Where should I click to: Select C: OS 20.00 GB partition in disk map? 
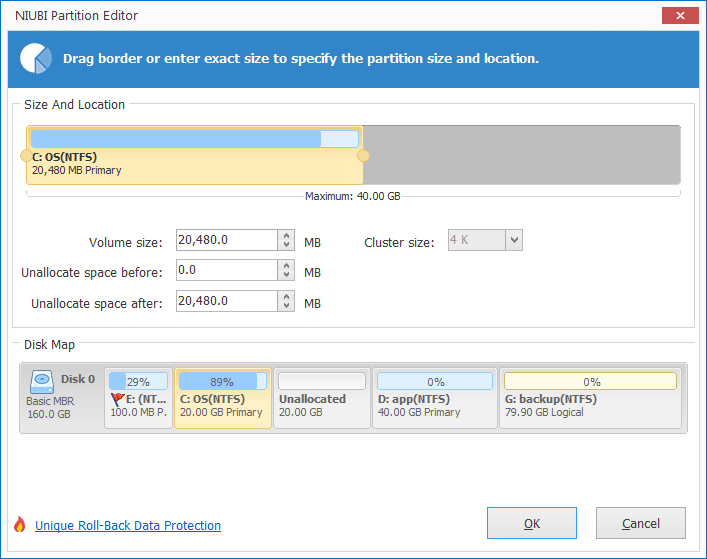coord(223,398)
